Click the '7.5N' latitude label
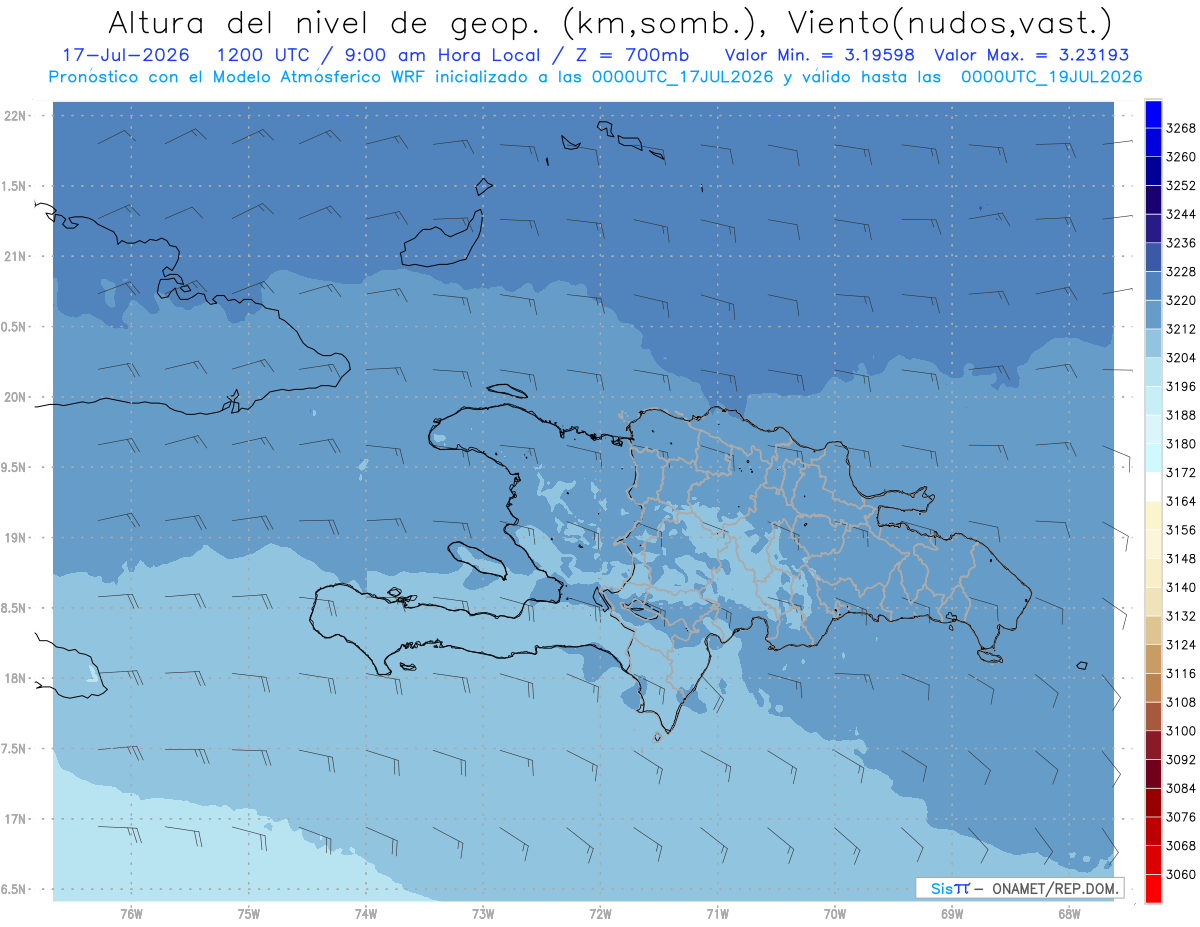1200x927 pixels. pyautogui.click(x=15, y=749)
